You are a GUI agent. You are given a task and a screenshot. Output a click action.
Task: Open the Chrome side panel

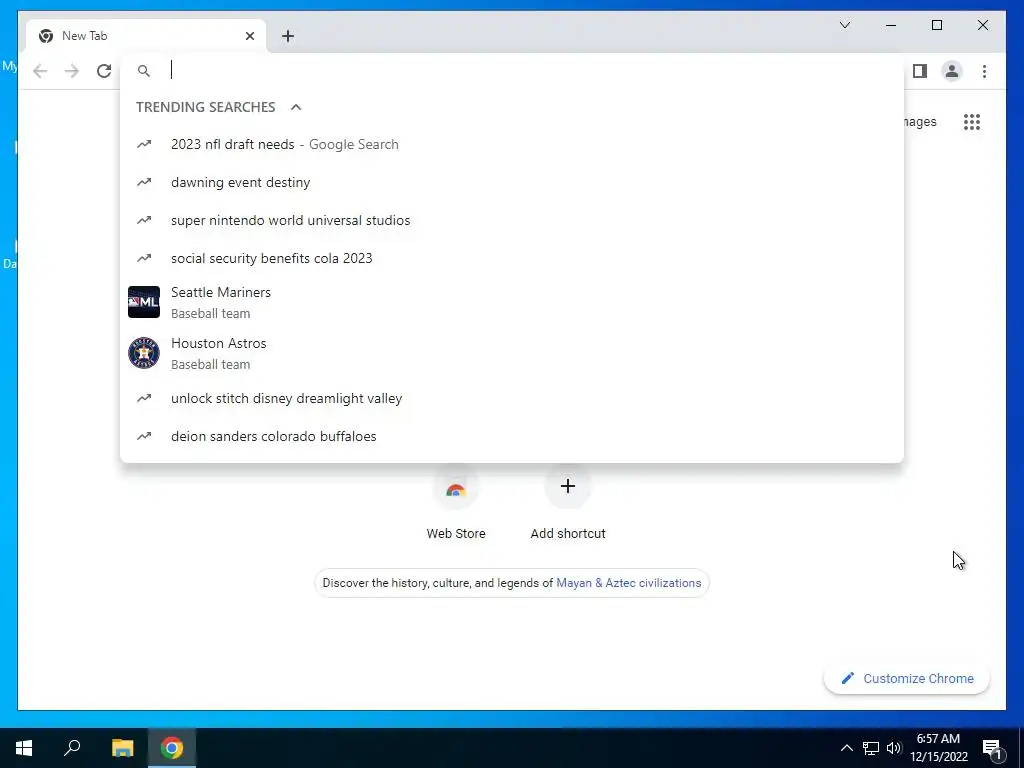[920, 71]
